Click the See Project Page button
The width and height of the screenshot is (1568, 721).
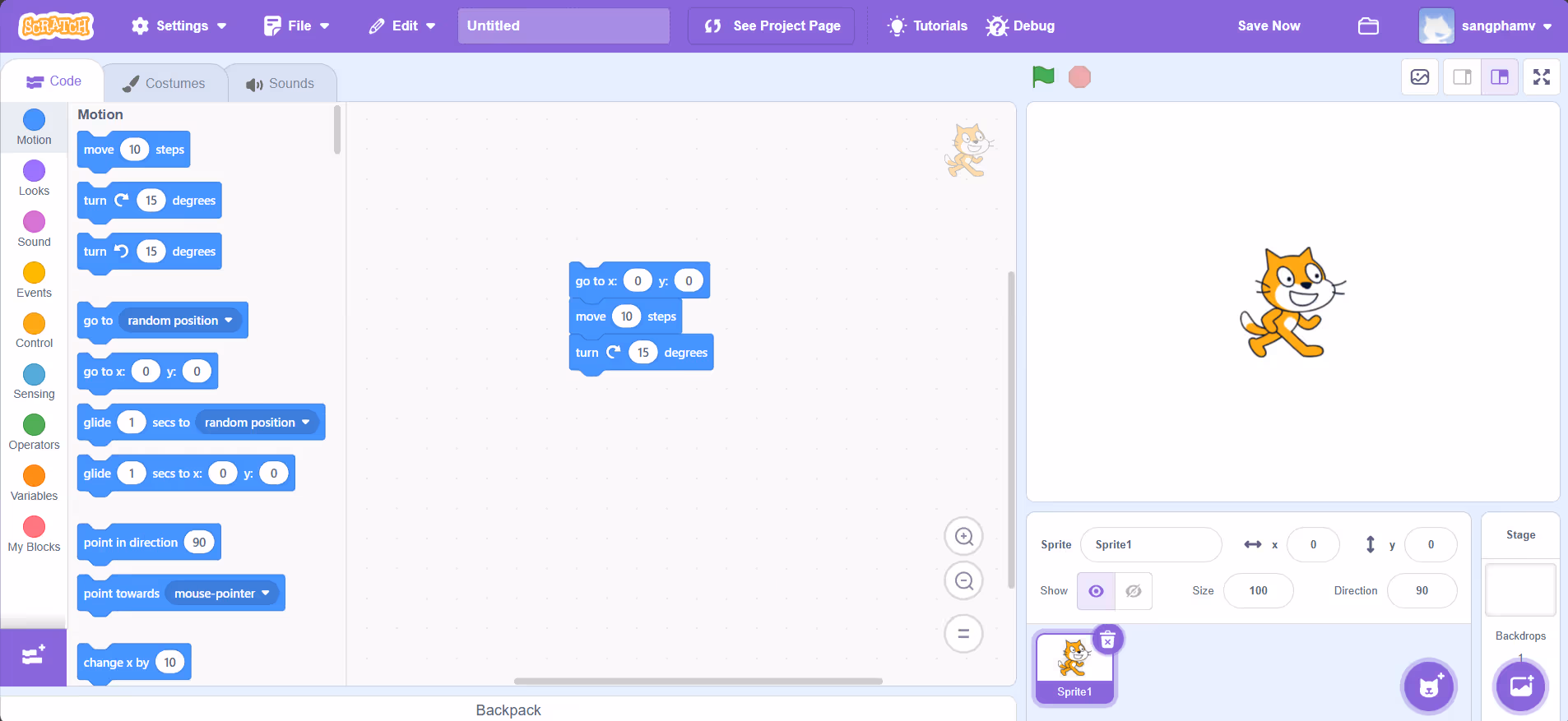[x=772, y=26]
